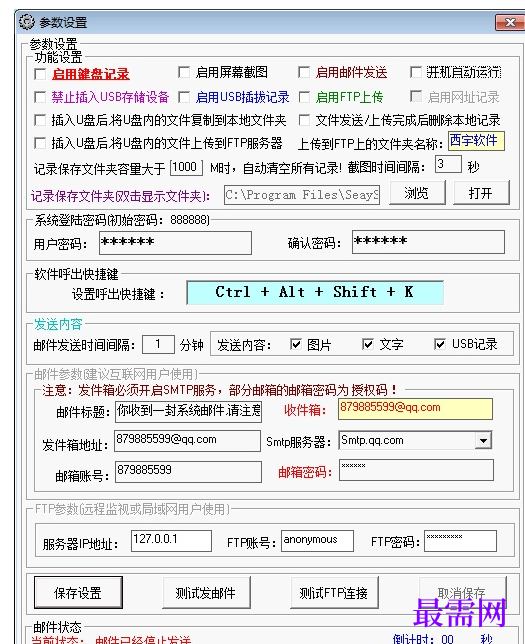Click the 设置呼出快捷键 label

point(118,294)
